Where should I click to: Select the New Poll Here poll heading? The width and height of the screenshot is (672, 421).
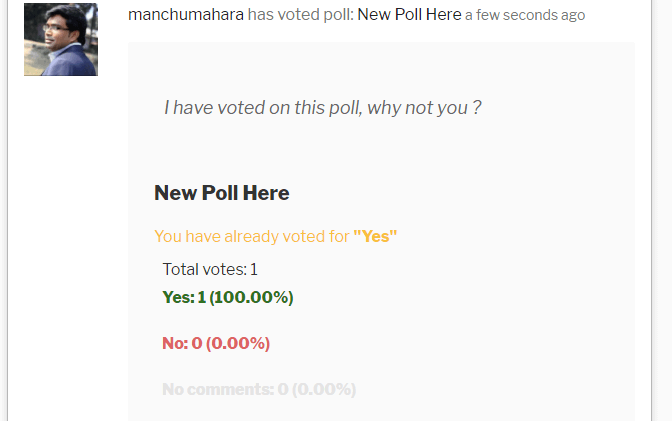(222, 192)
